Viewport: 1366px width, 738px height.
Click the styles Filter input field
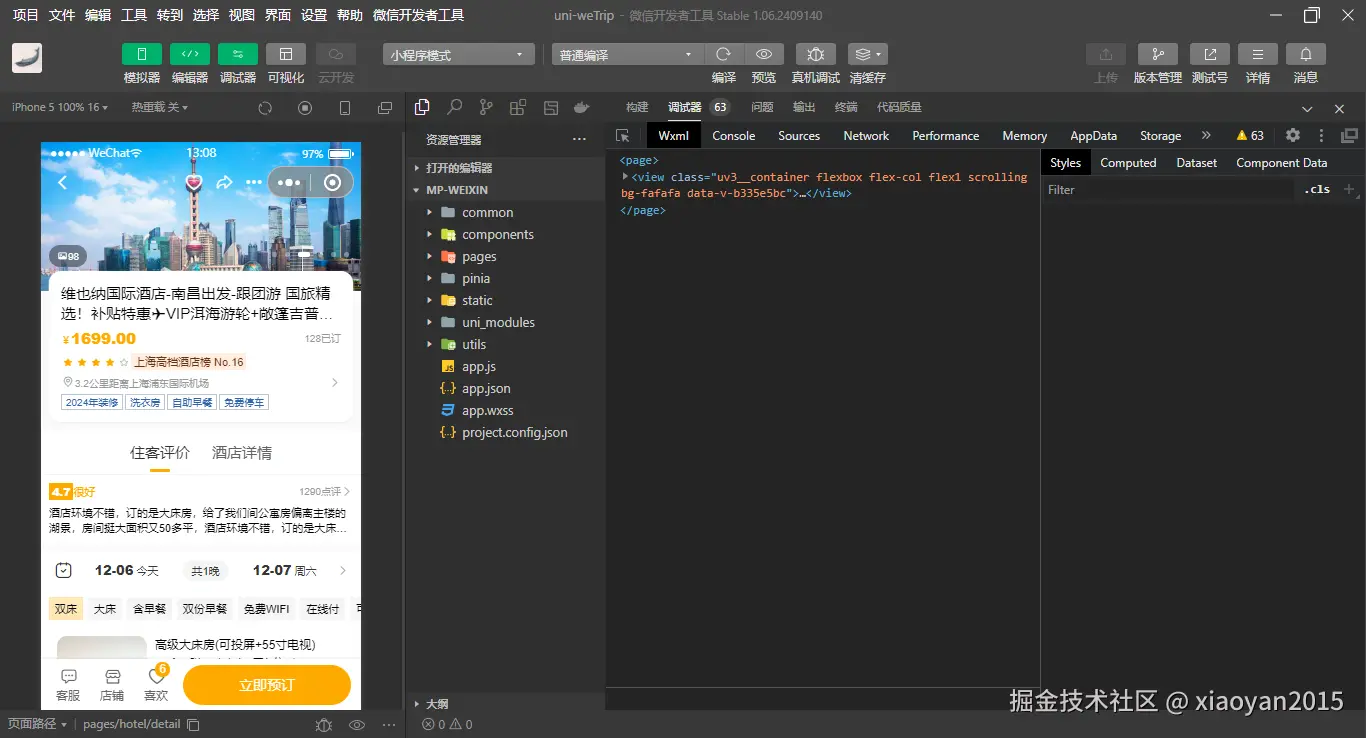pos(1166,189)
